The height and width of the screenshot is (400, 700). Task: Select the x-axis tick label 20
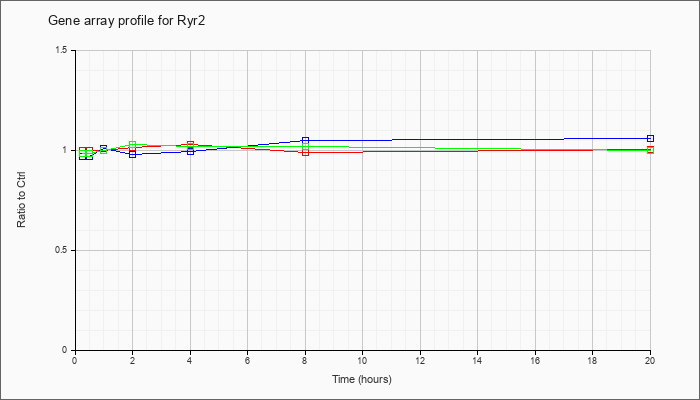[650, 360]
